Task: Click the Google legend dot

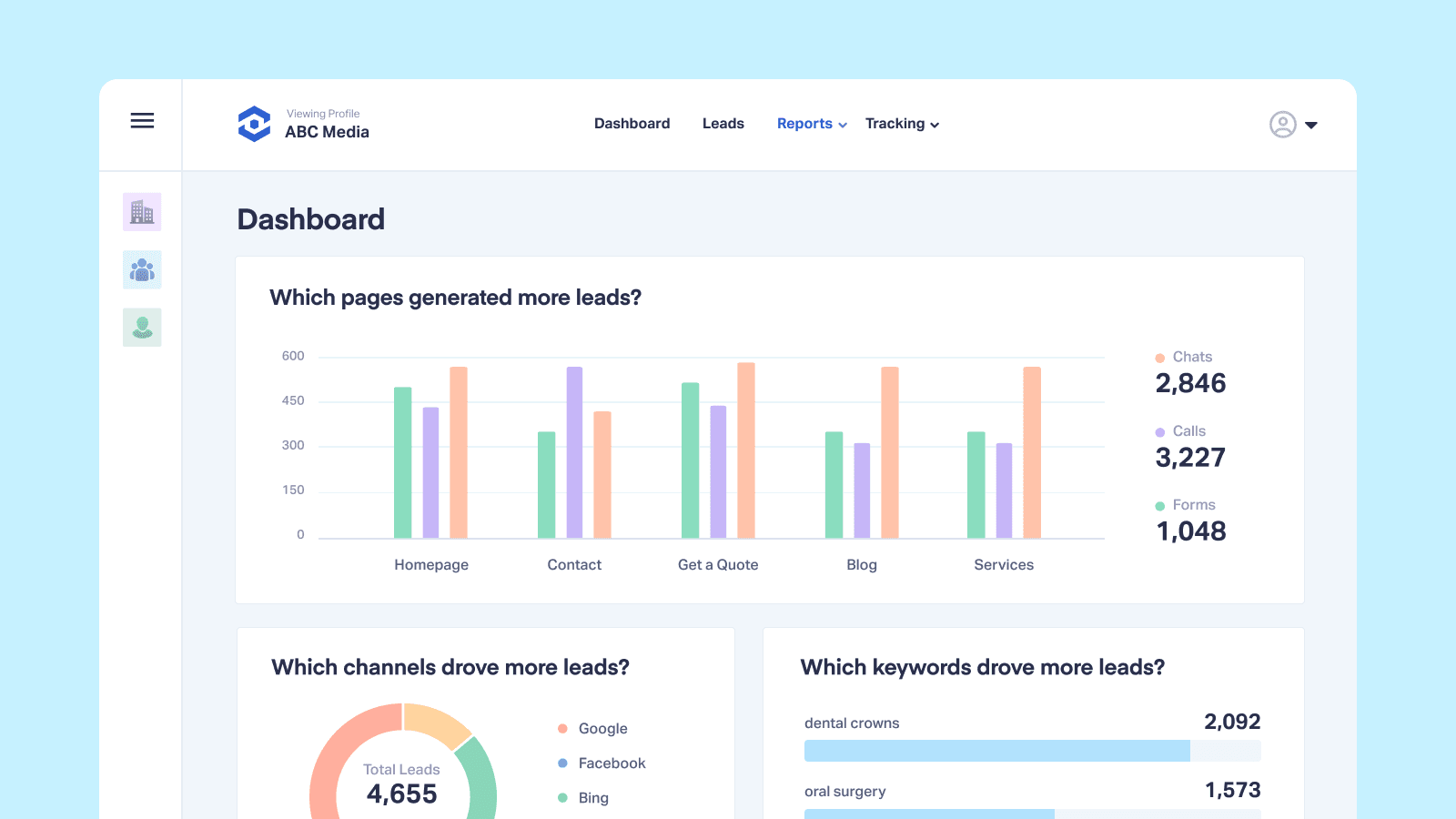Action: pos(563,728)
